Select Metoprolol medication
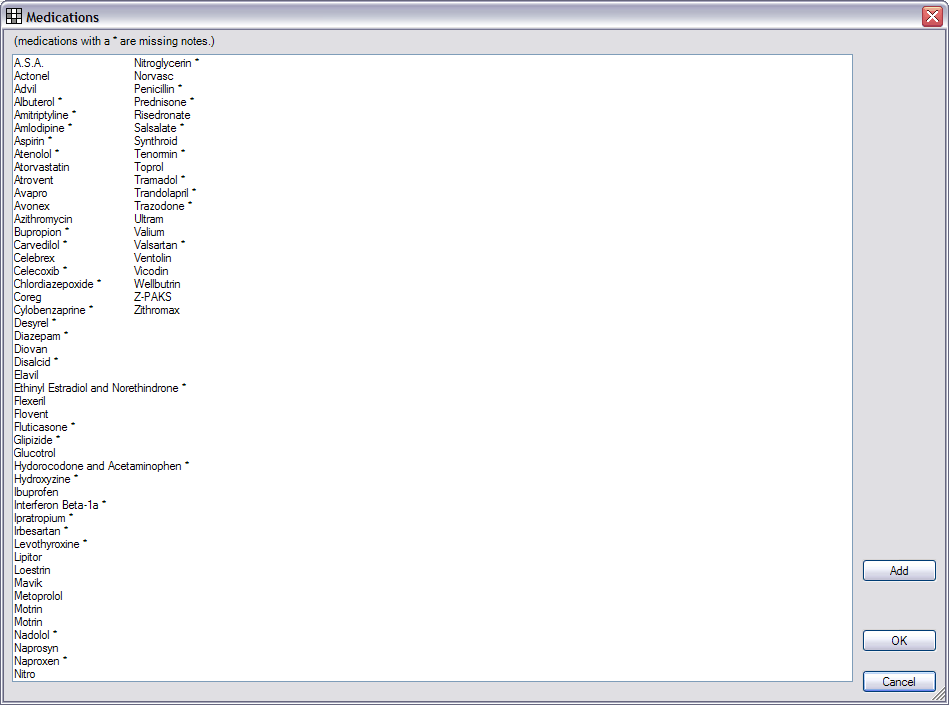Image resolution: width=949 pixels, height=705 pixels. coord(38,596)
